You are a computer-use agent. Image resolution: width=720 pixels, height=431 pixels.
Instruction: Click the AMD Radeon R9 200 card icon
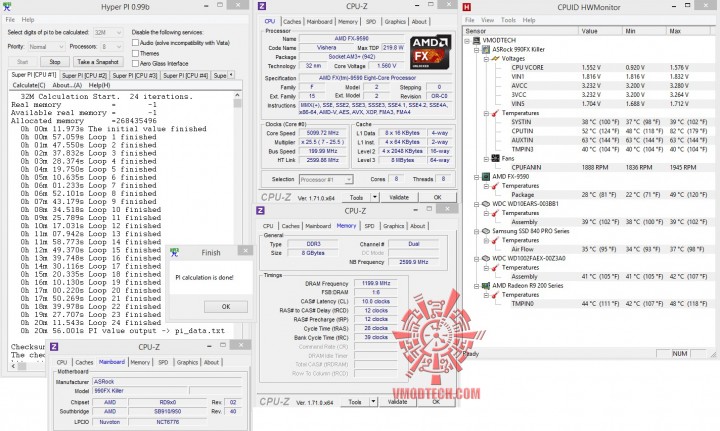[x=486, y=285]
